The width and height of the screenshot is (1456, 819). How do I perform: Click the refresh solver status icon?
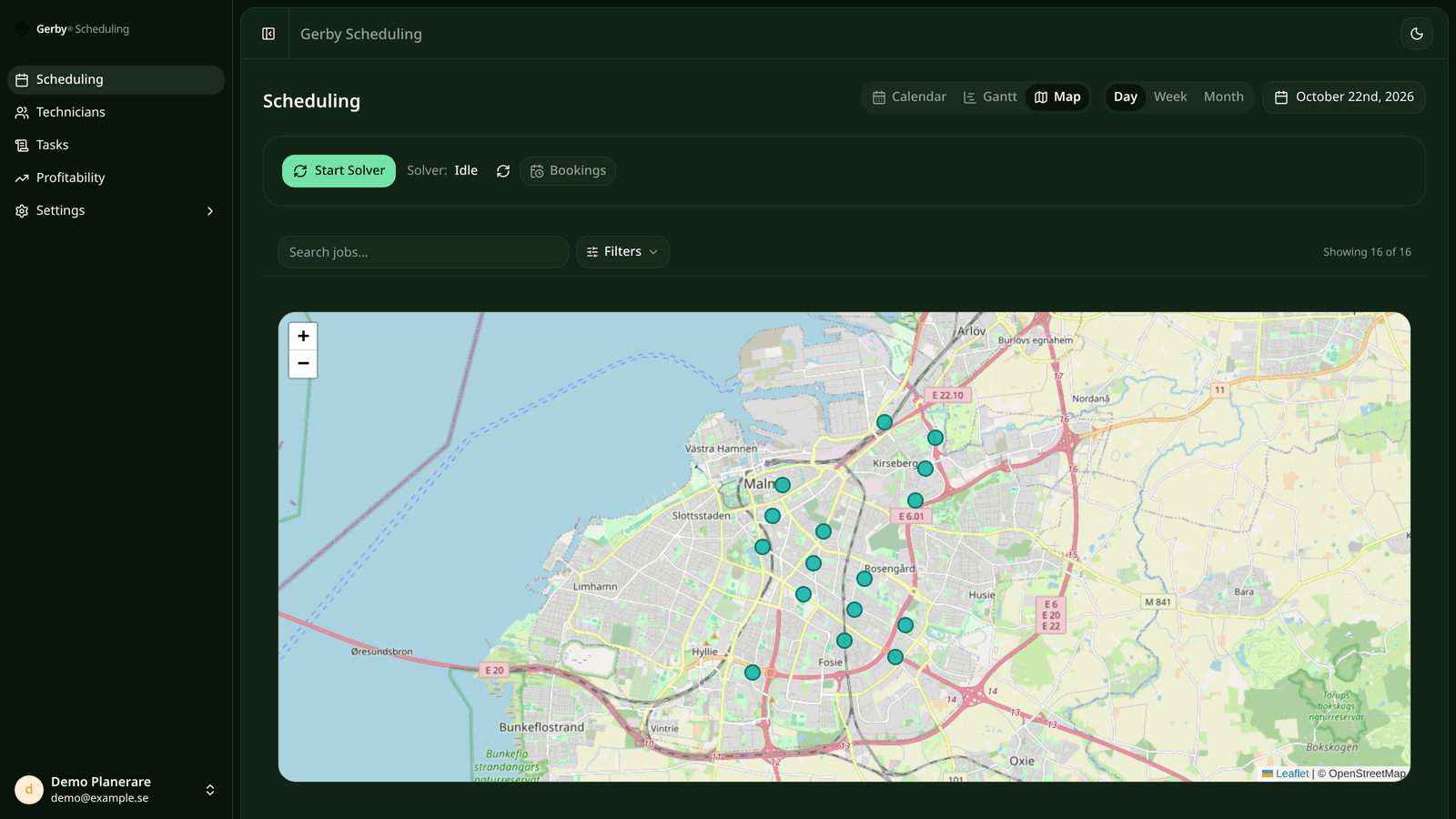(503, 171)
